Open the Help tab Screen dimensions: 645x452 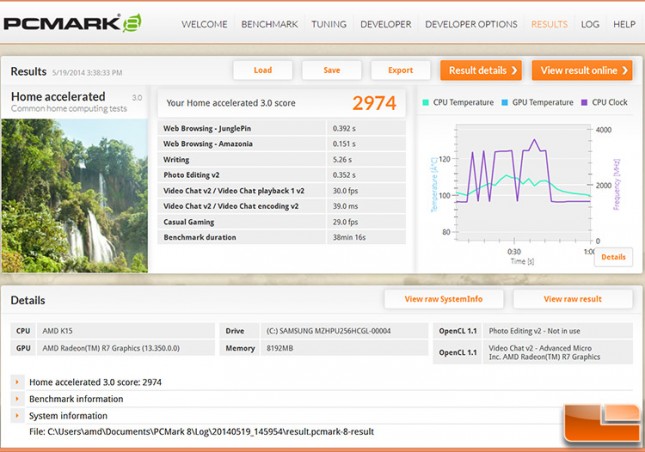[x=624, y=24]
